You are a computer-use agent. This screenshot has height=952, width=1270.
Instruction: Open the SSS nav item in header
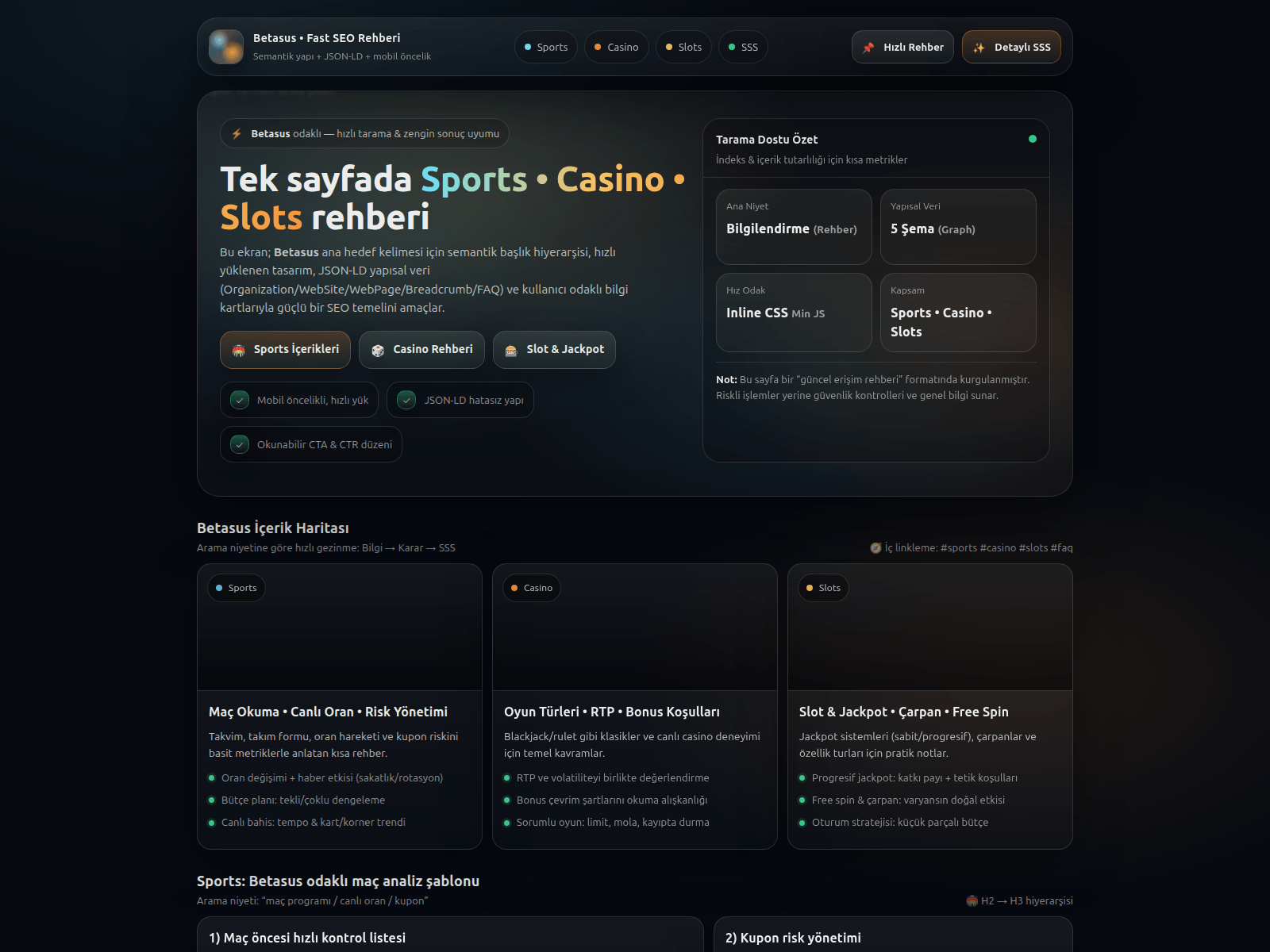743,47
